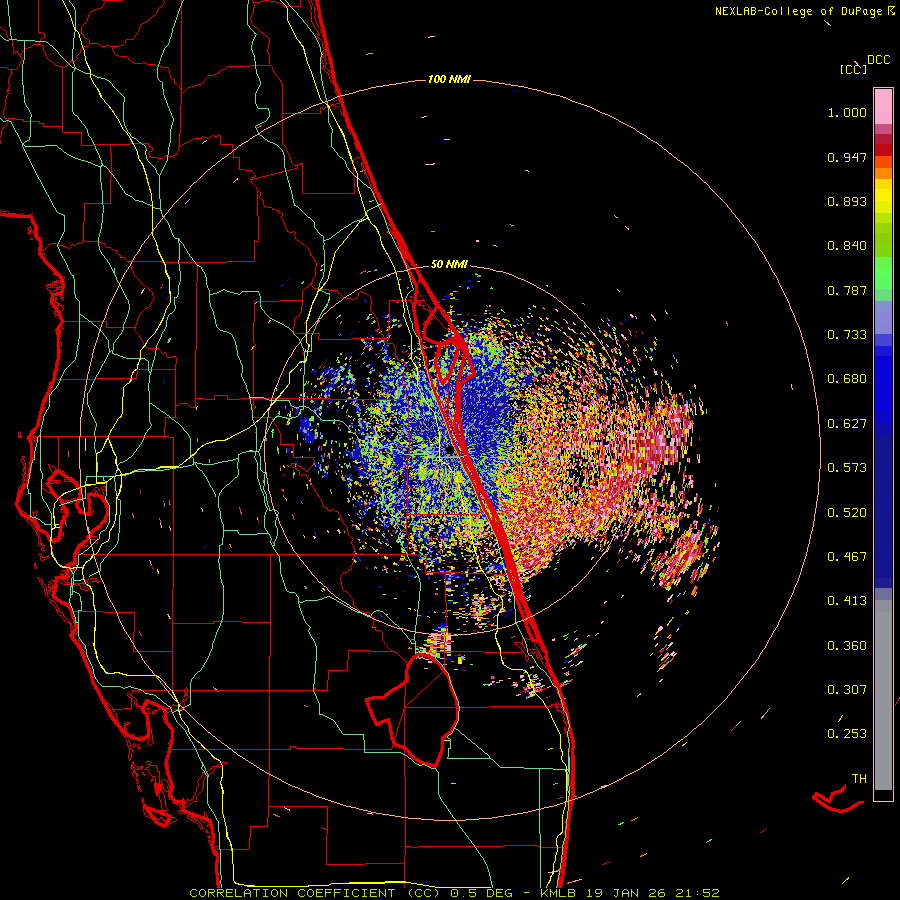The image size is (900, 900).
Task: Click the [CC] units label
Action: pos(854,69)
